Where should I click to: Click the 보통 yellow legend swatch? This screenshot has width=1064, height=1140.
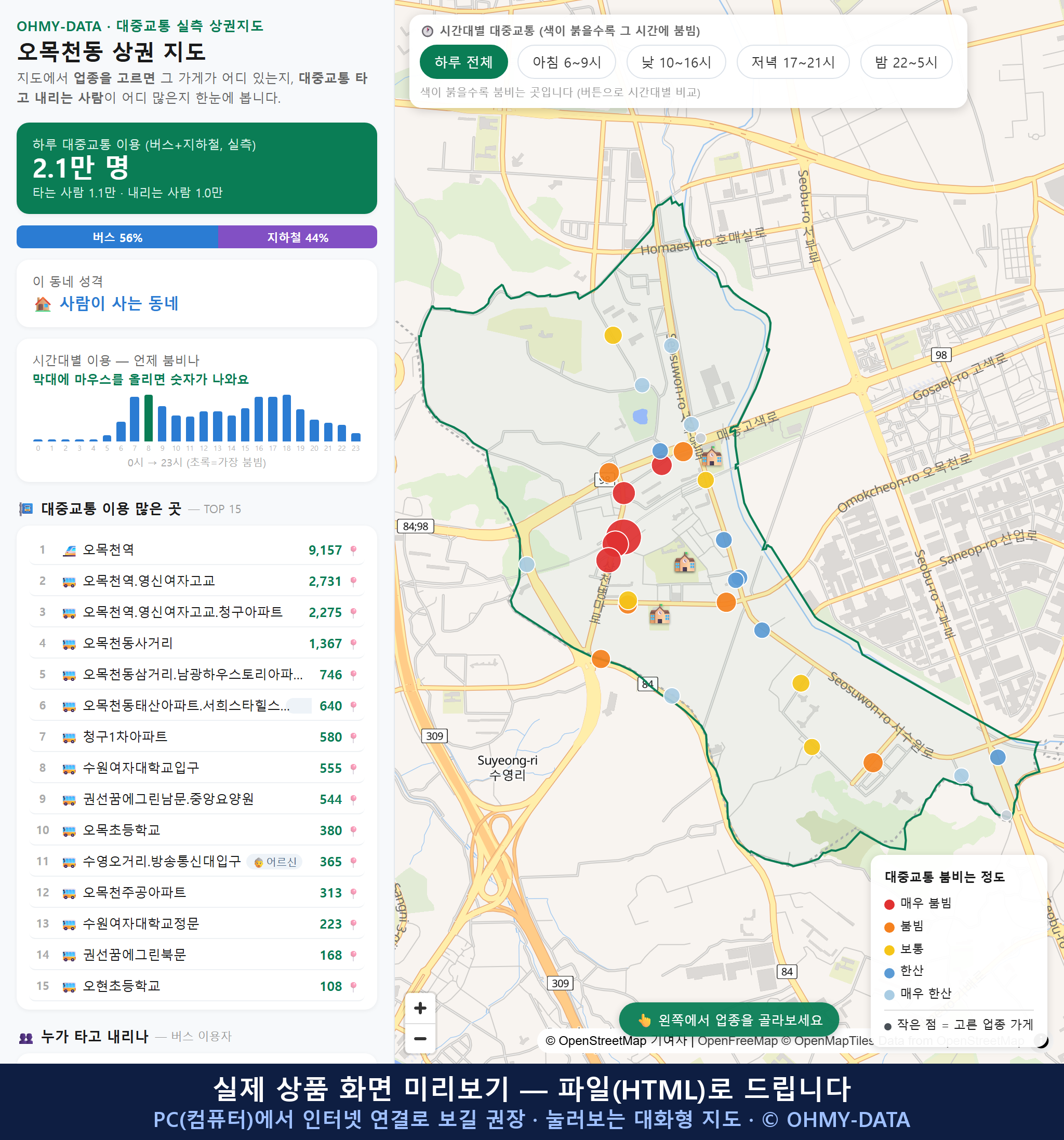click(x=889, y=950)
